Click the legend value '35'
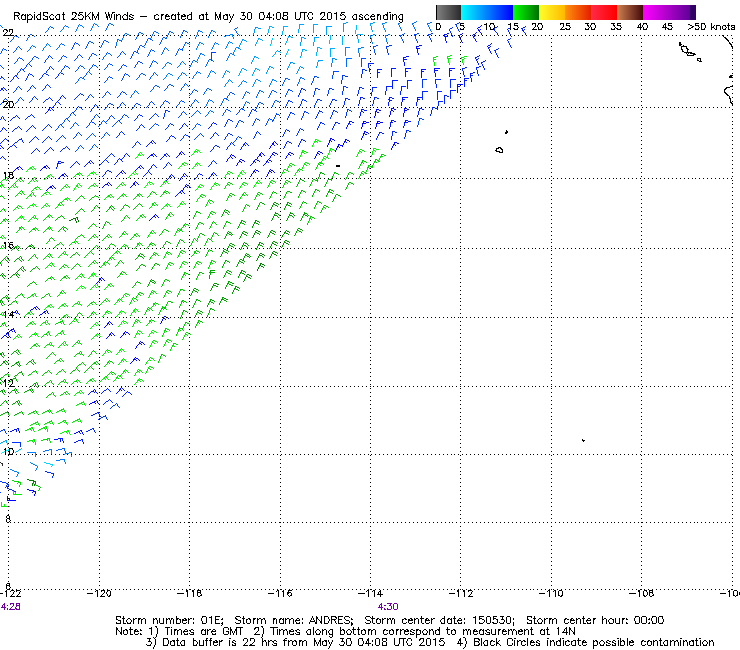The width and height of the screenshot is (740, 650). click(616, 27)
